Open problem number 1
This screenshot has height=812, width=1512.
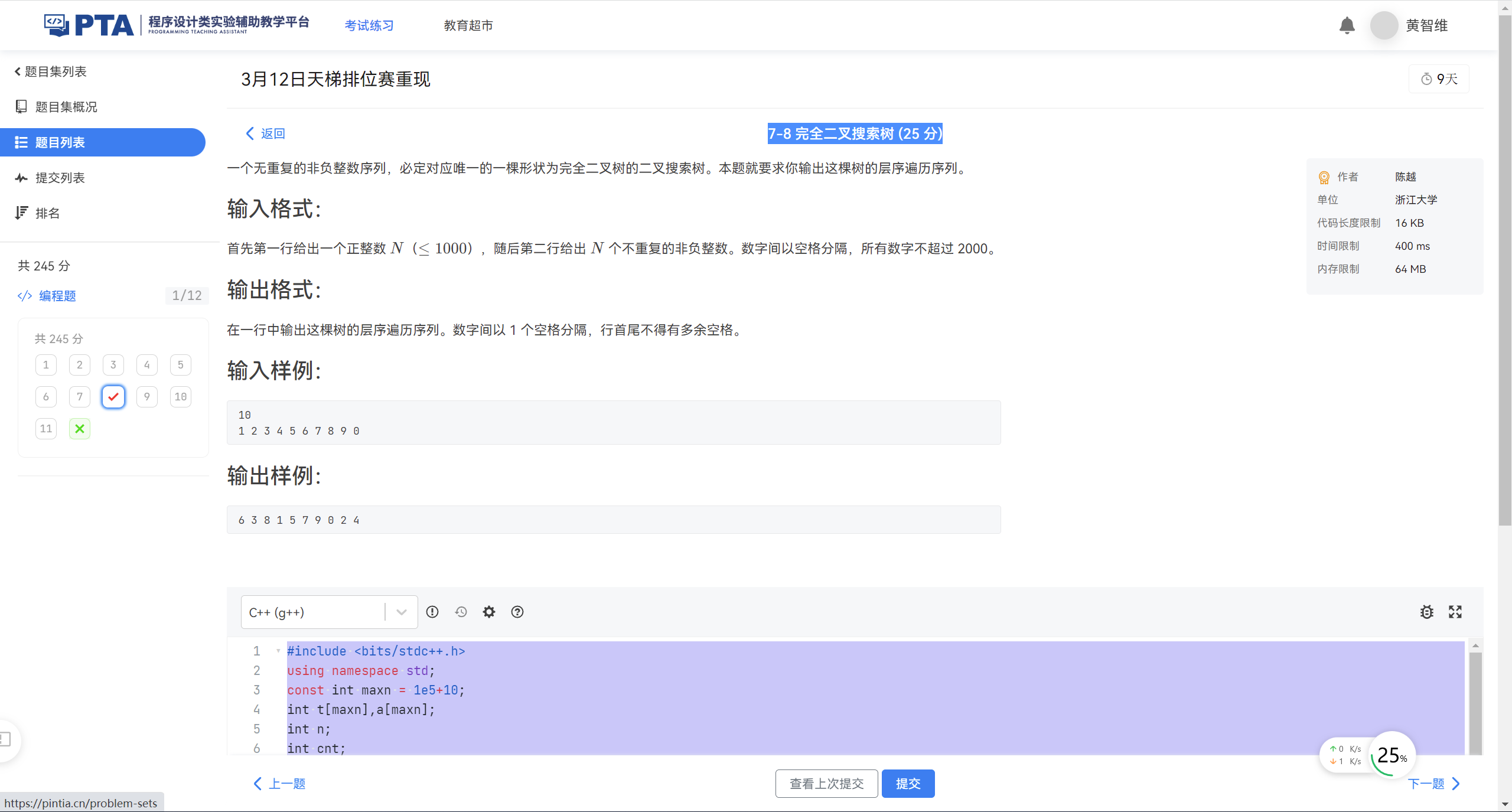(x=46, y=365)
